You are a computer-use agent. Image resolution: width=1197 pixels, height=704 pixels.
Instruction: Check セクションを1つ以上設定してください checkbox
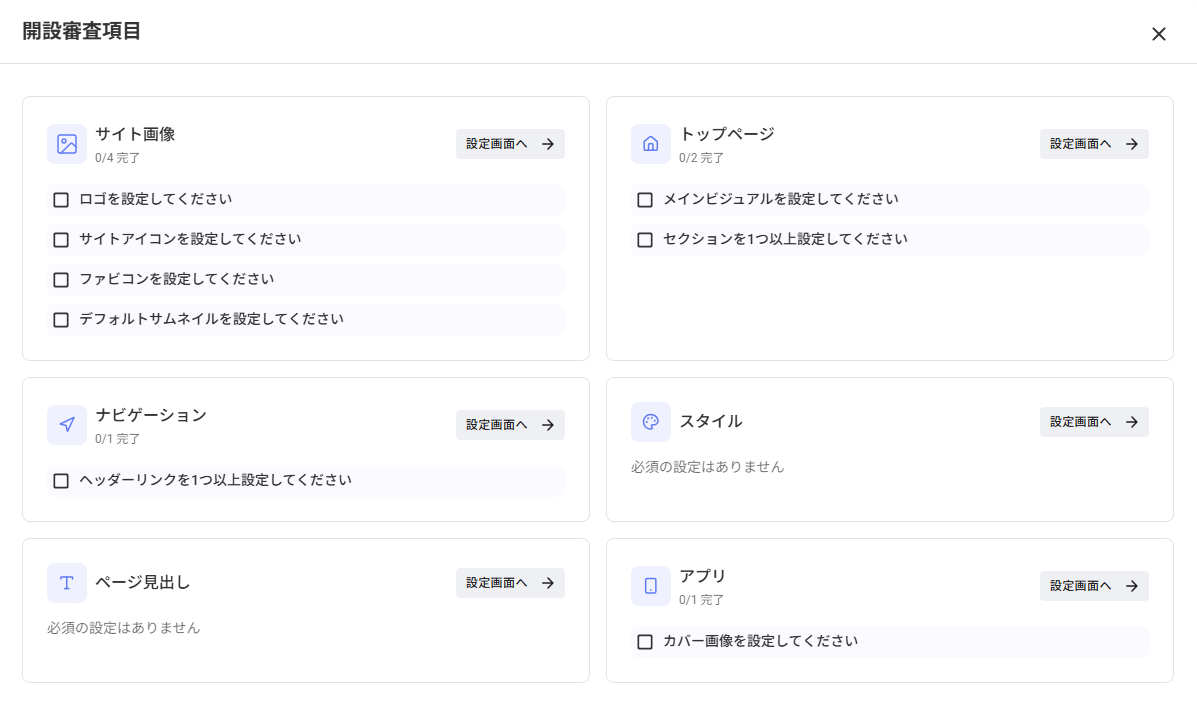point(645,240)
